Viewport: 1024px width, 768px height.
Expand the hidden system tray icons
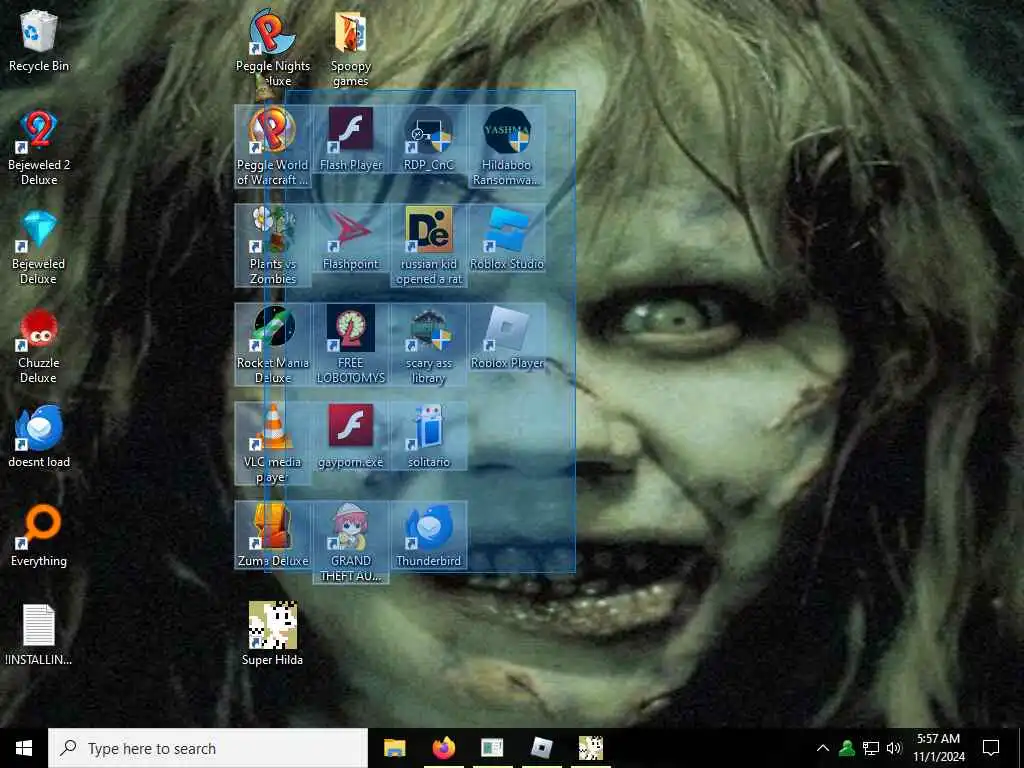[x=823, y=748]
